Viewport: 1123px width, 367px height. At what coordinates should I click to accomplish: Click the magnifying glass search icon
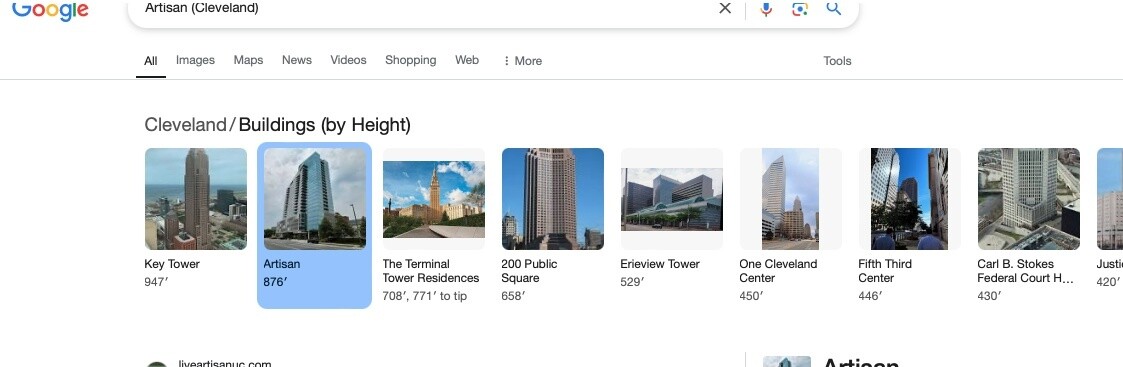[833, 8]
